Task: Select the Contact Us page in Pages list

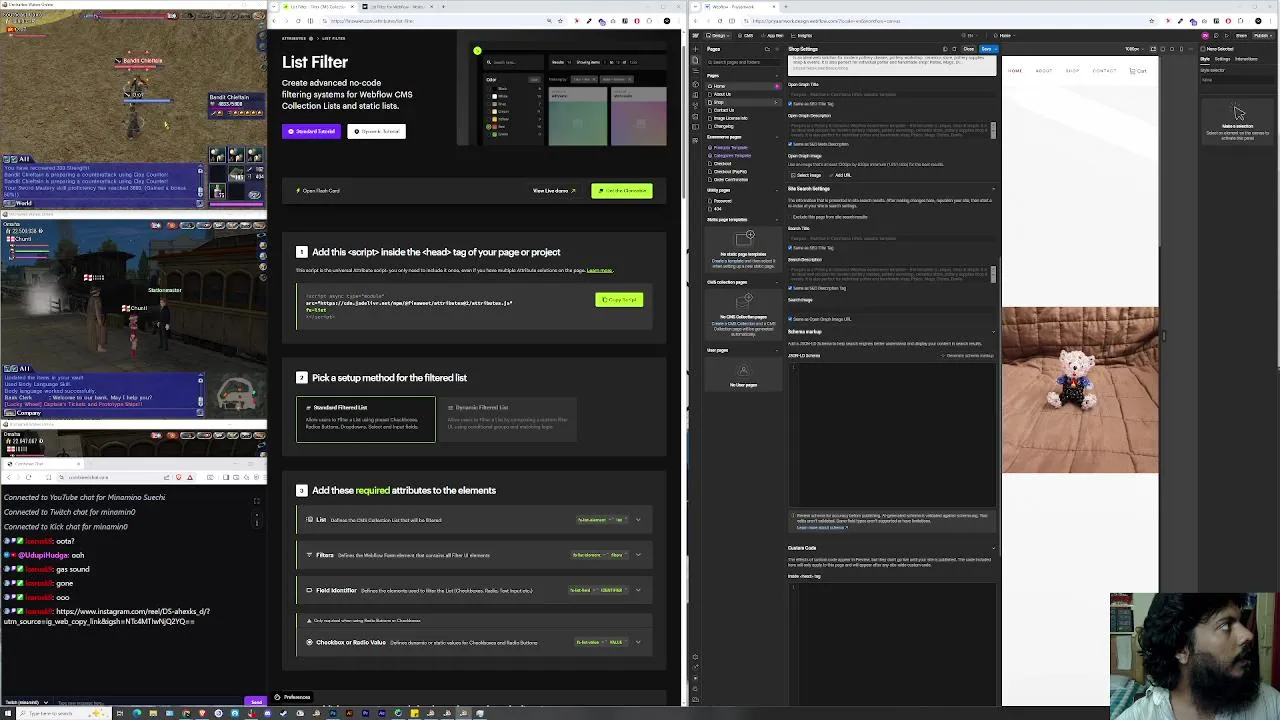Action: coord(724,110)
